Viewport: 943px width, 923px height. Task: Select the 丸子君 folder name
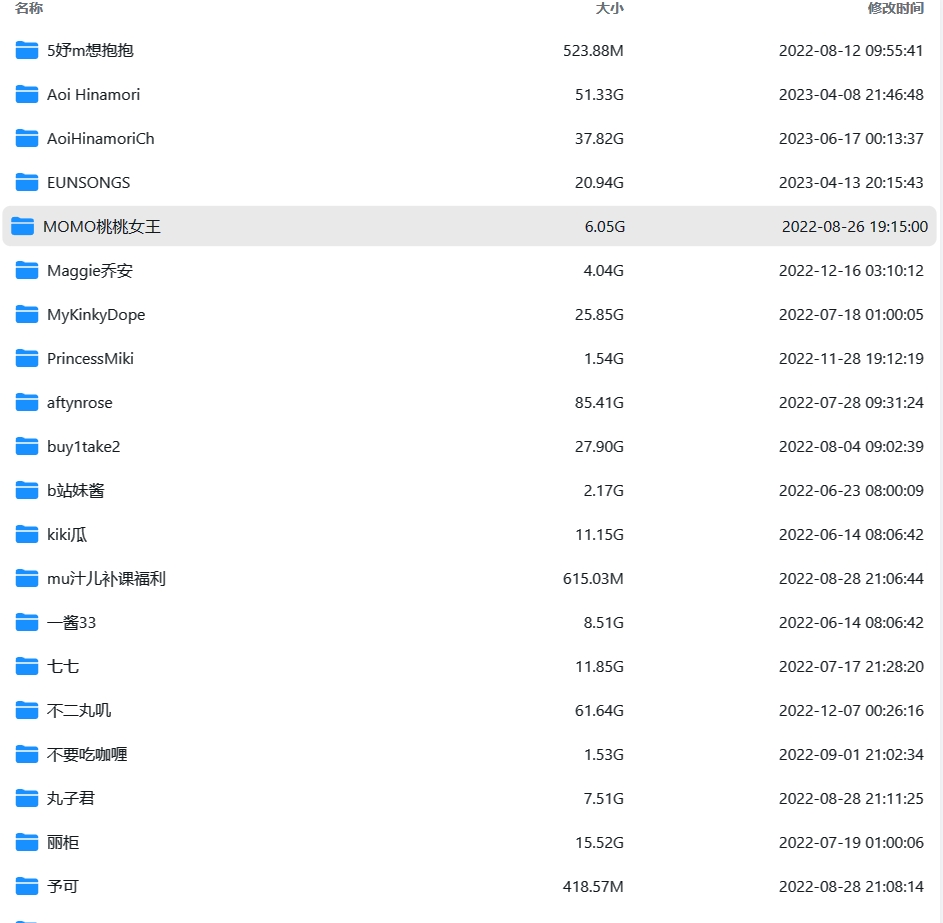coord(71,799)
